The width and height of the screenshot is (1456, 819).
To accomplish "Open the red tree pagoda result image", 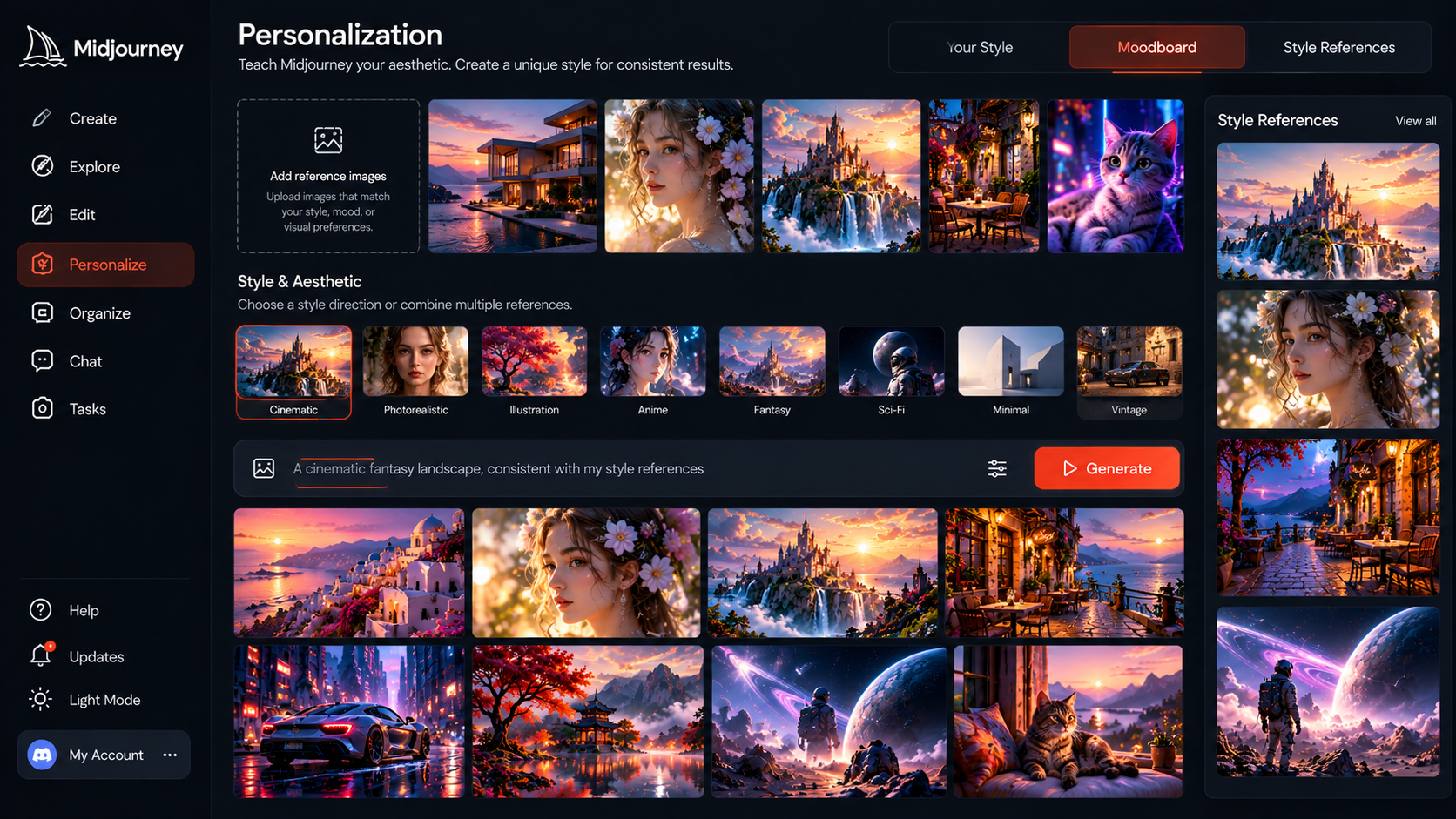I will pyautogui.click(x=588, y=722).
